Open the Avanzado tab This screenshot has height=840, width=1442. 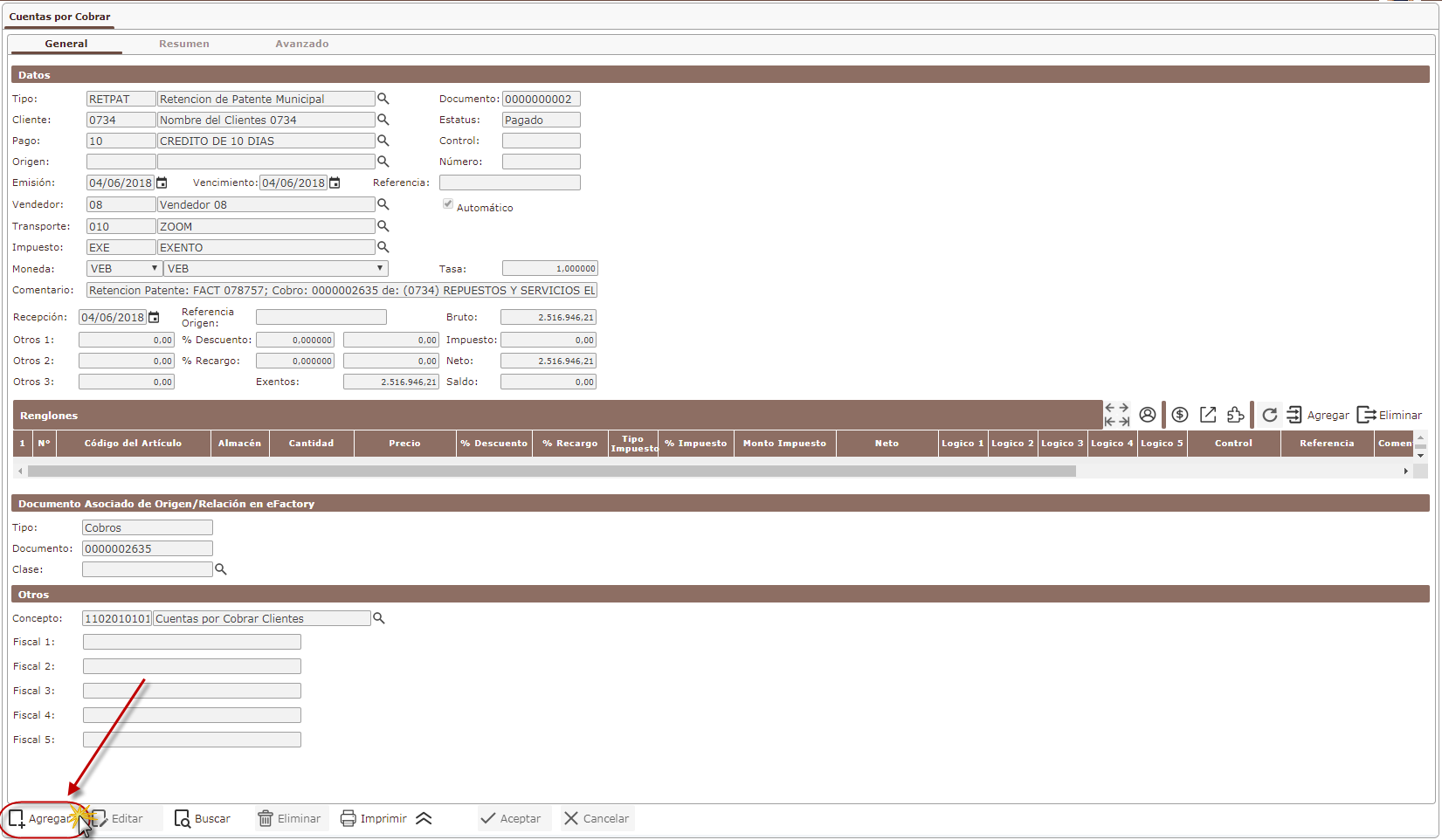[x=301, y=44]
